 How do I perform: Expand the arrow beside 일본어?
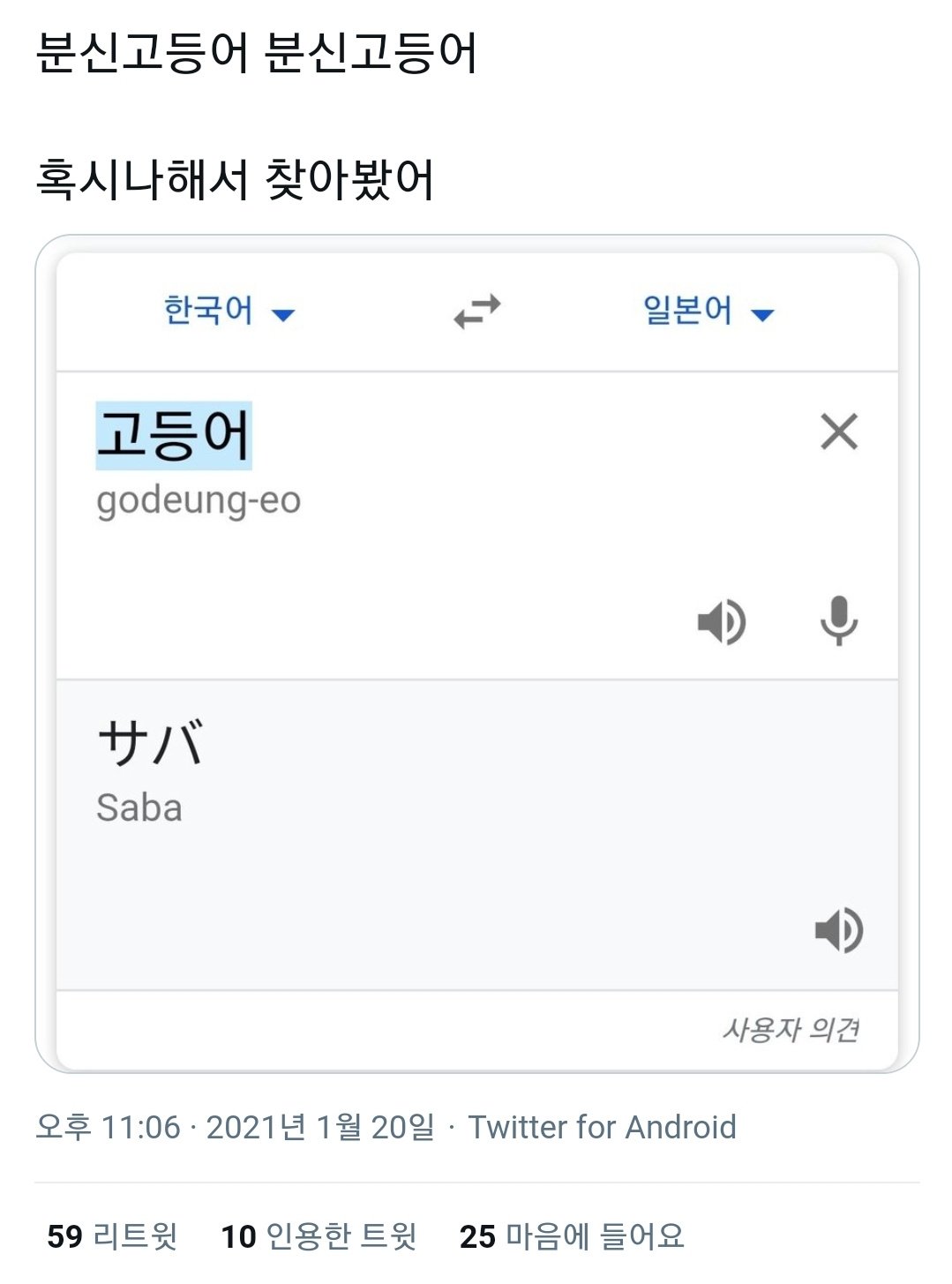[x=762, y=314]
